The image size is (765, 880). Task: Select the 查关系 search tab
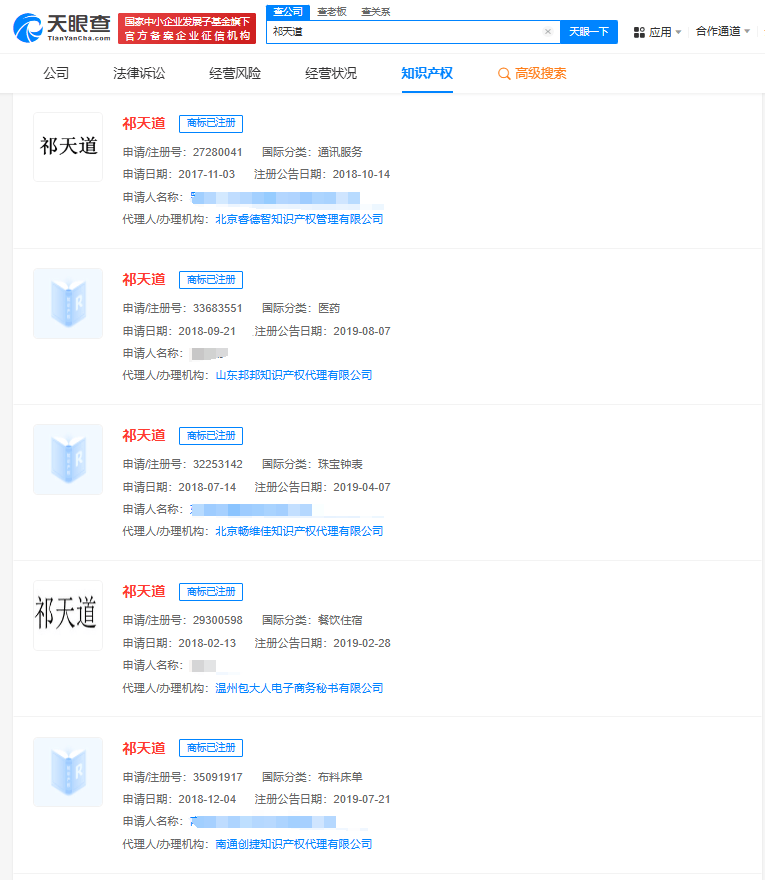click(x=375, y=12)
